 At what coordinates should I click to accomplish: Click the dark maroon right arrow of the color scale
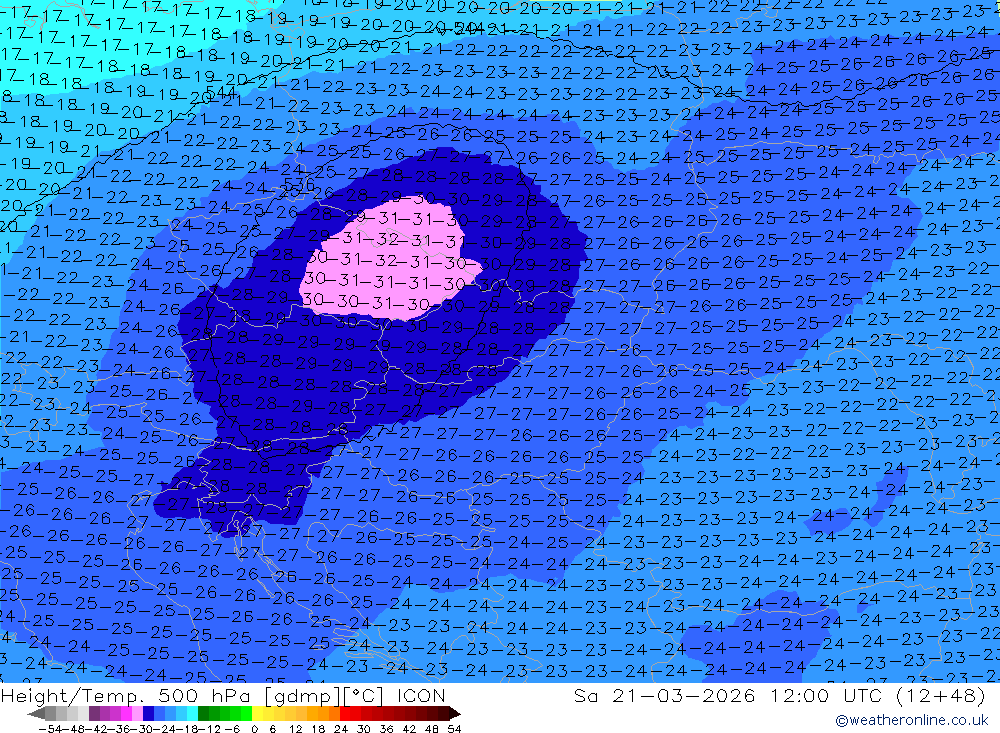coord(455,714)
